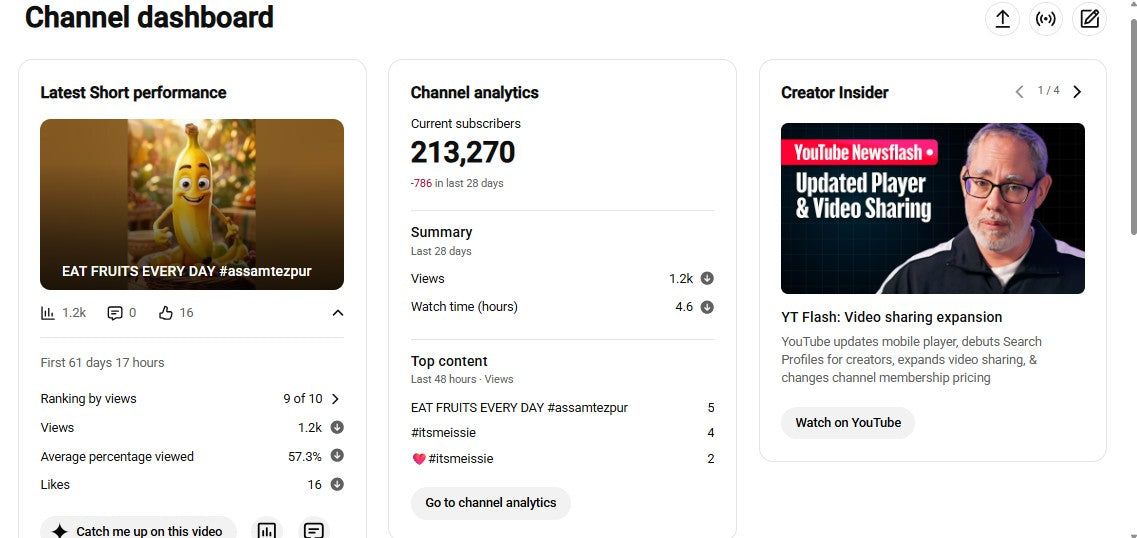Click the views bar chart icon under Short thumbnail
The width and height of the screenshot is (1137, 538).
pyautogui.click(x=48, y=313)
